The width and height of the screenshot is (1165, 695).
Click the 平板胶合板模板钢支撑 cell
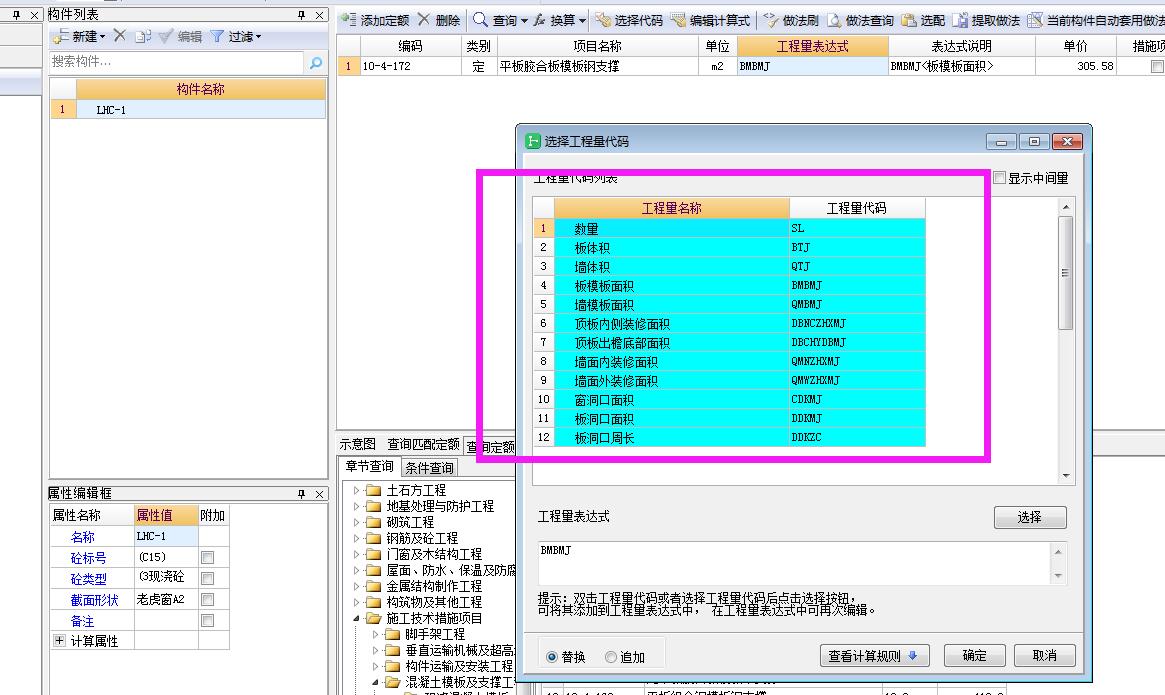point(597,66)
